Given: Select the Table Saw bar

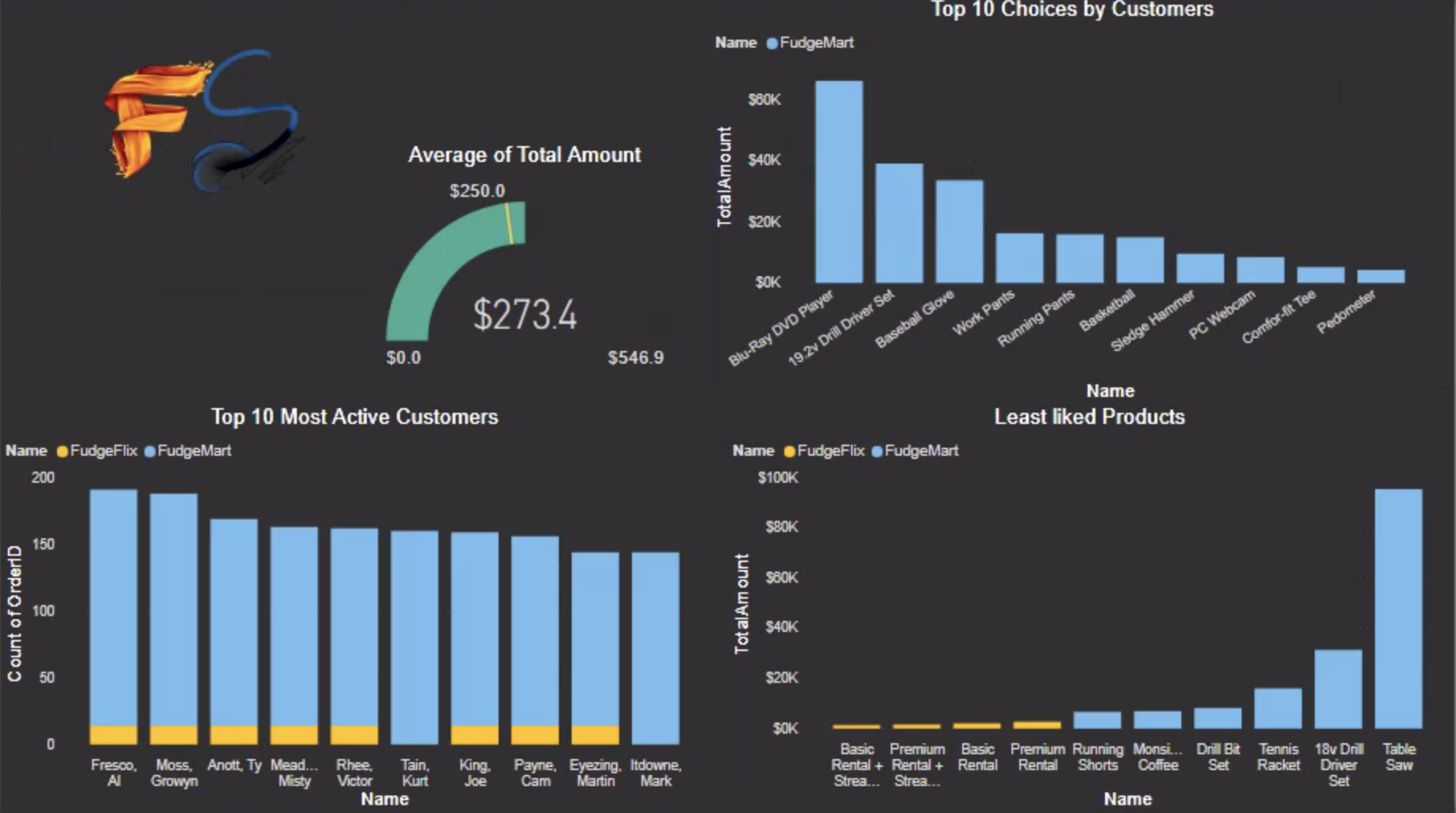Looking at the screenshot, I should (x=1399, y=609).
